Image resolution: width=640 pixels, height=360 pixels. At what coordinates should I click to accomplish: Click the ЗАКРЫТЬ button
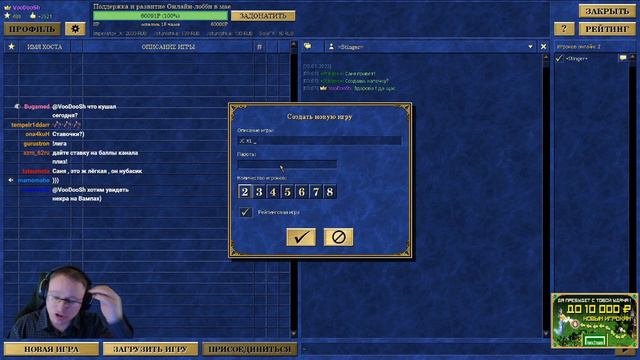pos(607,11)
